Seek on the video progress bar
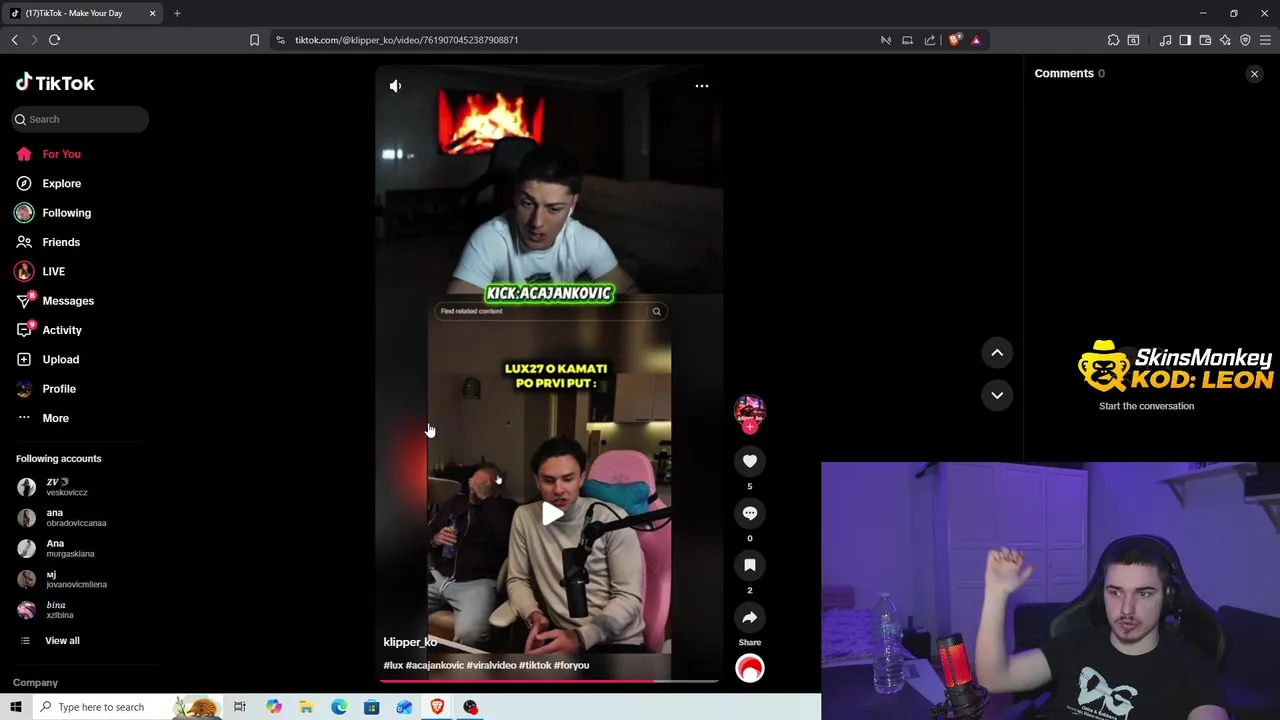Viewport: 1280px width, 720px height. pos(549,681)
